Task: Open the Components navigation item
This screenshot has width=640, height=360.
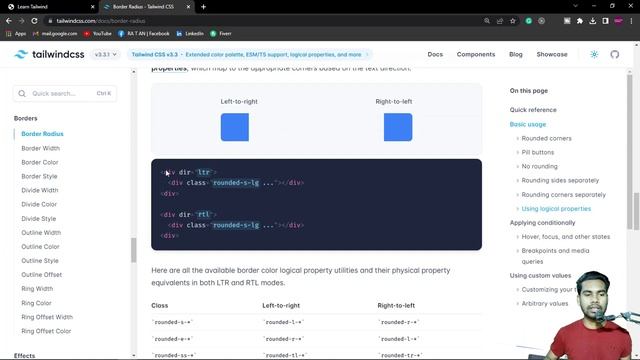Action: pyautogui.click(x=476, y=54)
